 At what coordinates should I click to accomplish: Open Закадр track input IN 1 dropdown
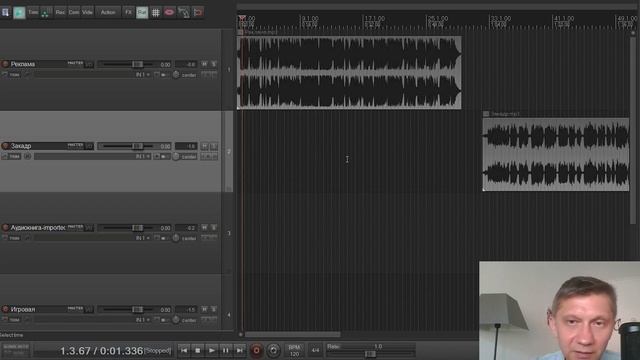(x=142, y=156)
